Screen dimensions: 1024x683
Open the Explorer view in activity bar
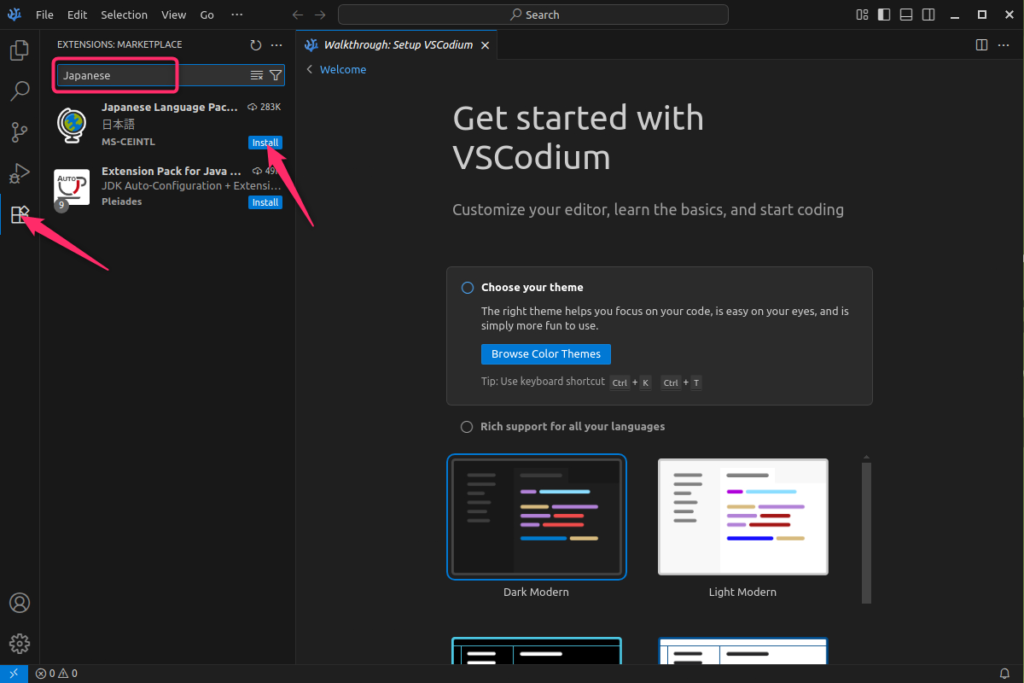click(x=19, y=51)
